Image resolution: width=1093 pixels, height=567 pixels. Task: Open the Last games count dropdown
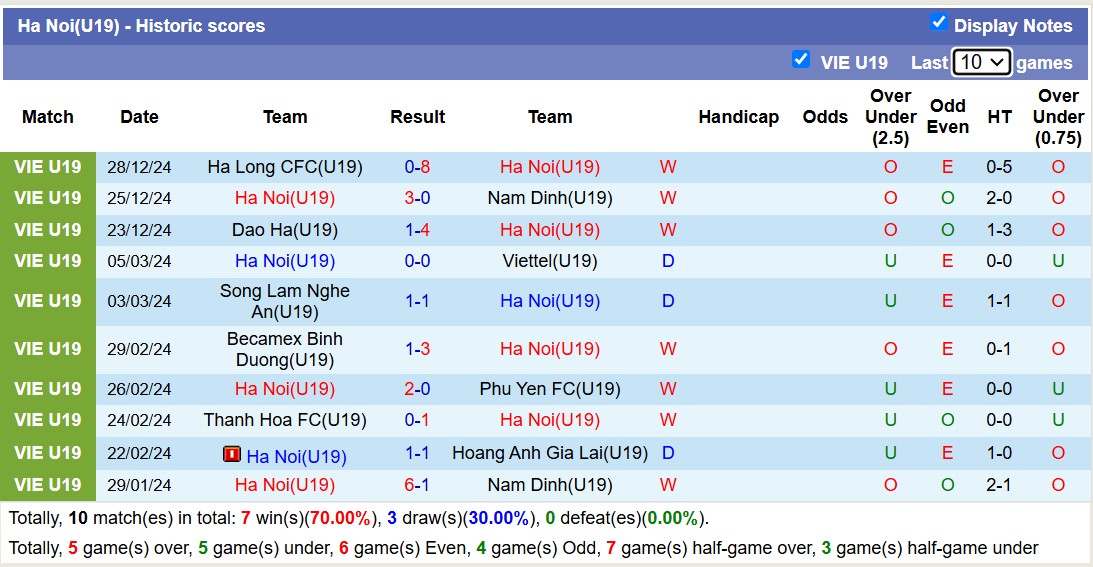pos(981,62)
